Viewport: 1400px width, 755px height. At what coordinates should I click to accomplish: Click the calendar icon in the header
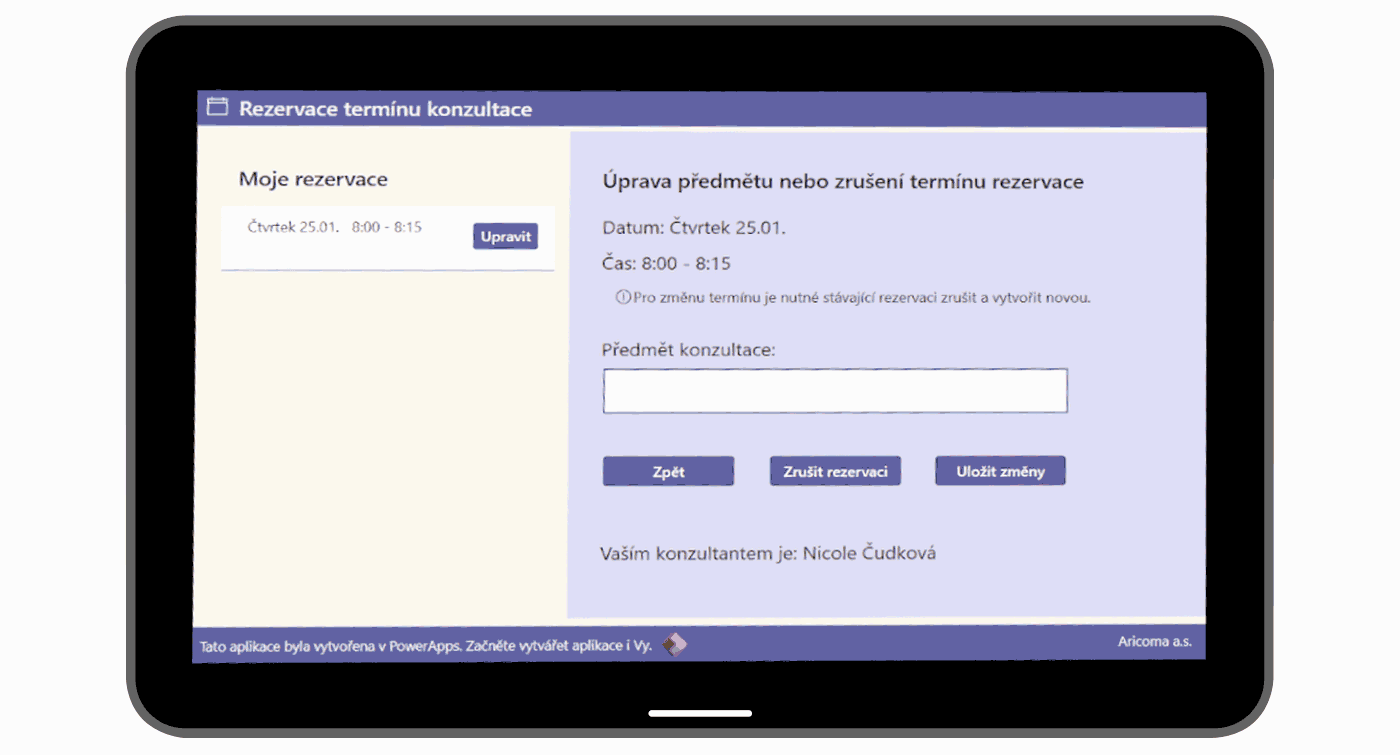click(x=217, y=108)
